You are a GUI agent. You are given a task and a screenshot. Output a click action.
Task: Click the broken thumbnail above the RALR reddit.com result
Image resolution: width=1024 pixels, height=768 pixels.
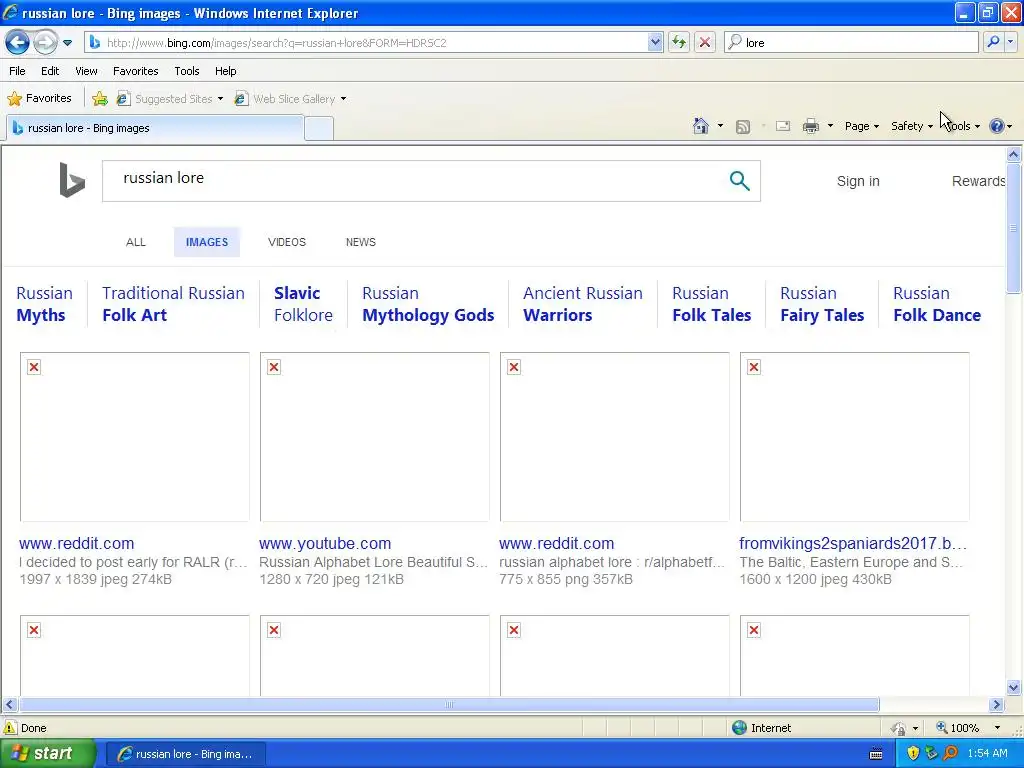coord(135,437)
